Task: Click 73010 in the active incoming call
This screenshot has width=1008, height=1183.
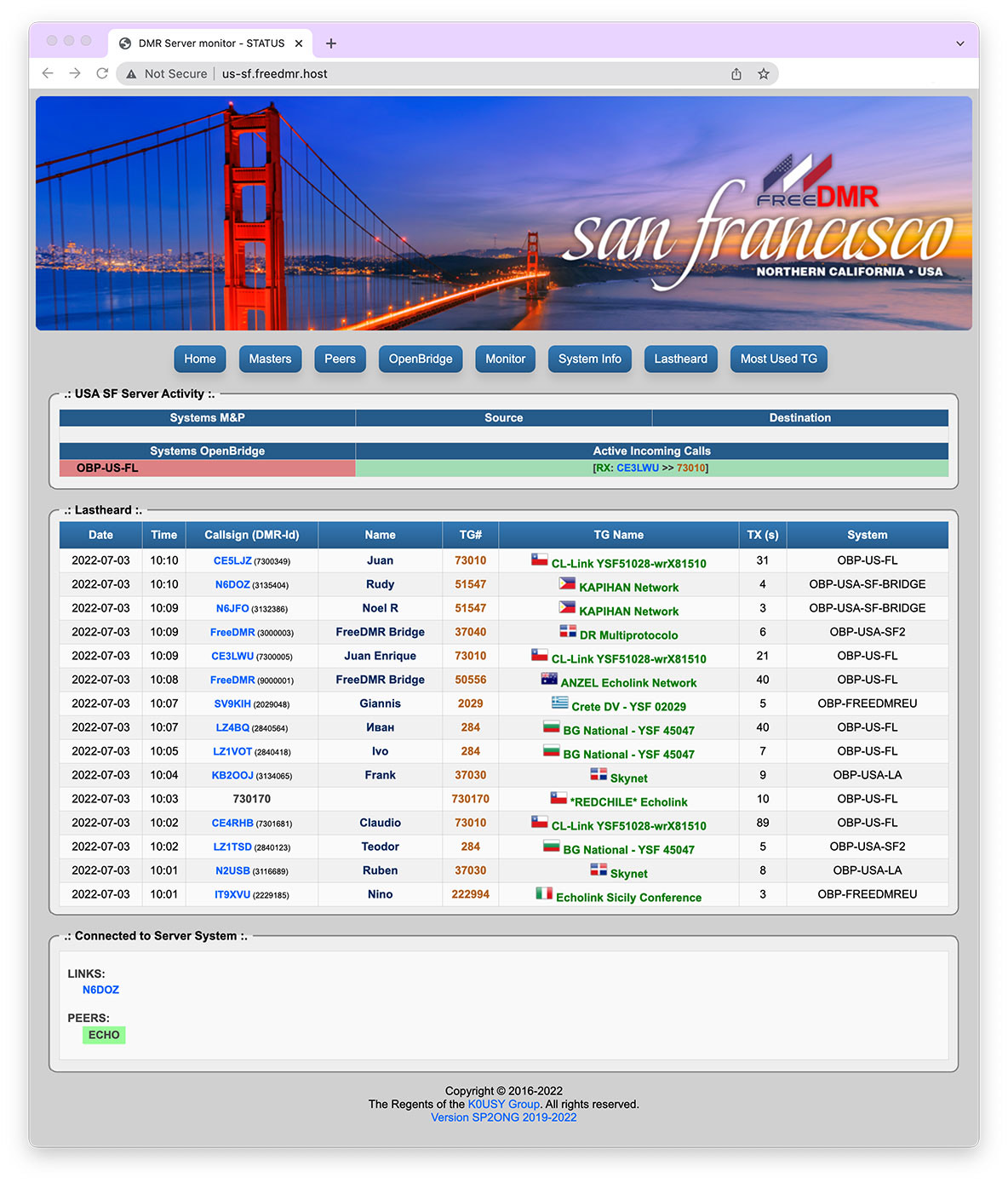Action: tap(690, 468)
